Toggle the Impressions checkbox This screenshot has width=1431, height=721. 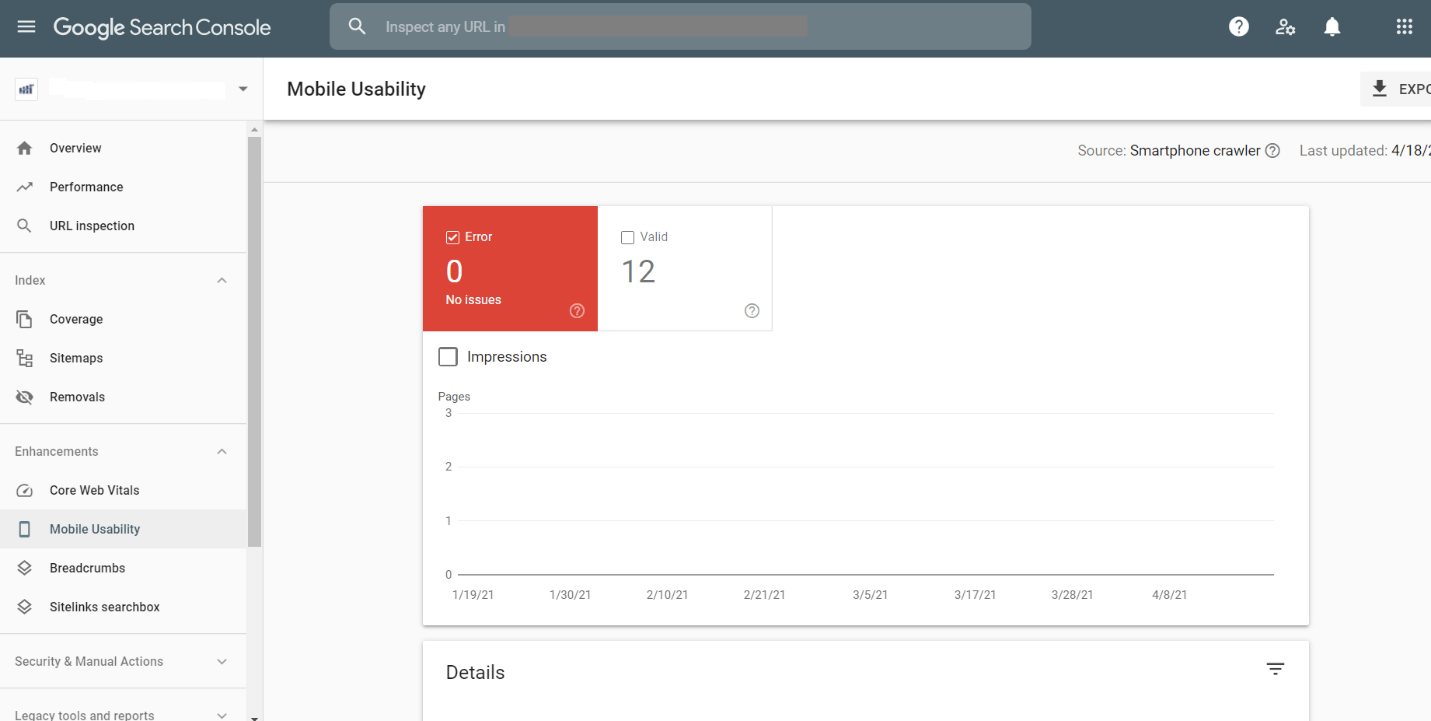[x=447, y=356]
